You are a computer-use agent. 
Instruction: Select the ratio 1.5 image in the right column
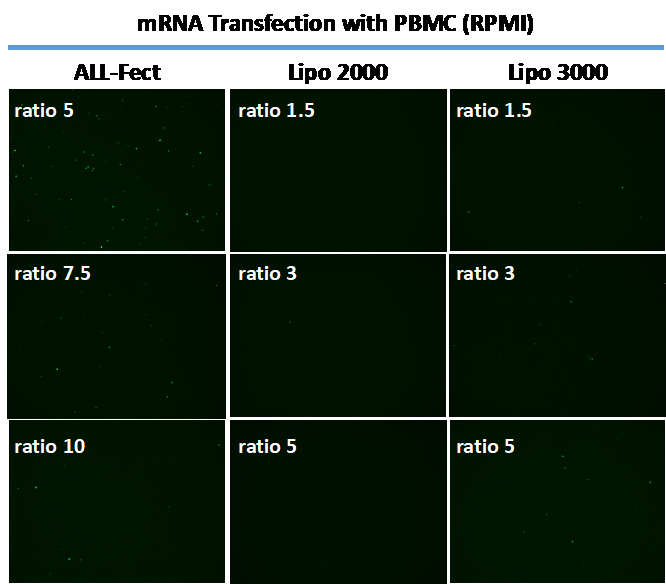556,180
